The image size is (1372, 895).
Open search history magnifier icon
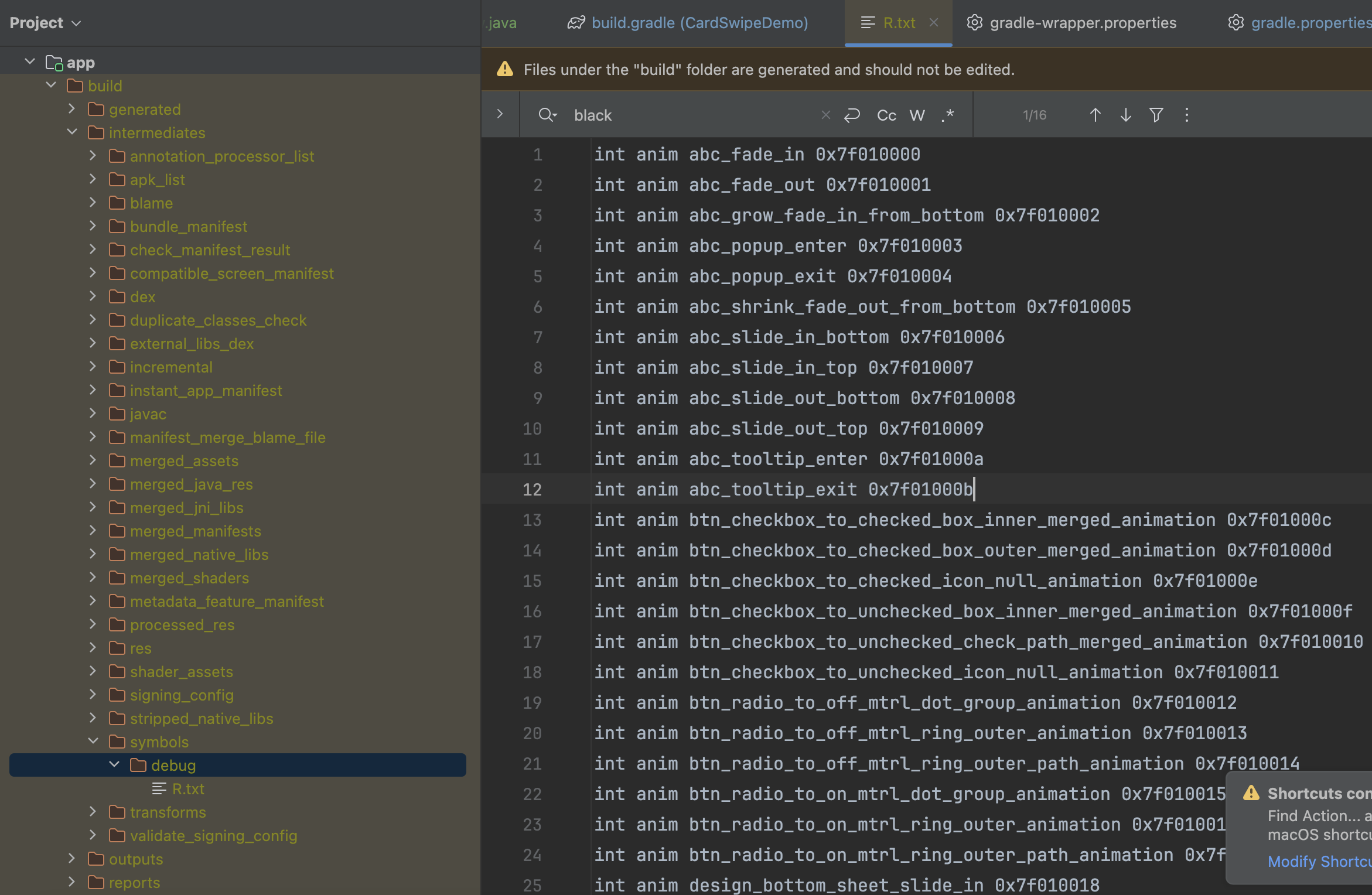pyautogui.click(x=547, y=115)
